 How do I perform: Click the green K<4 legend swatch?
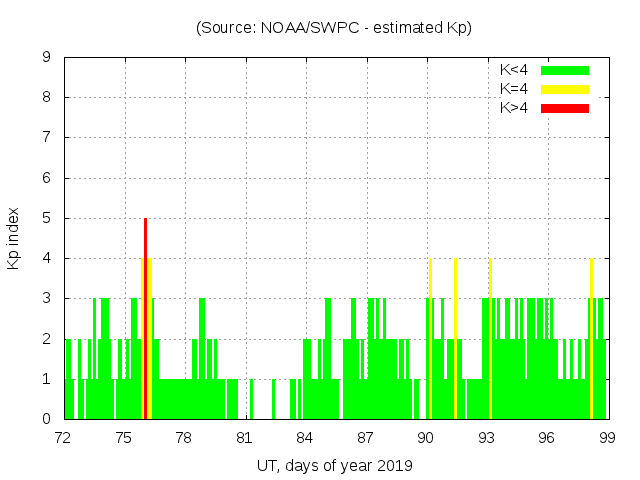point(565,70)
